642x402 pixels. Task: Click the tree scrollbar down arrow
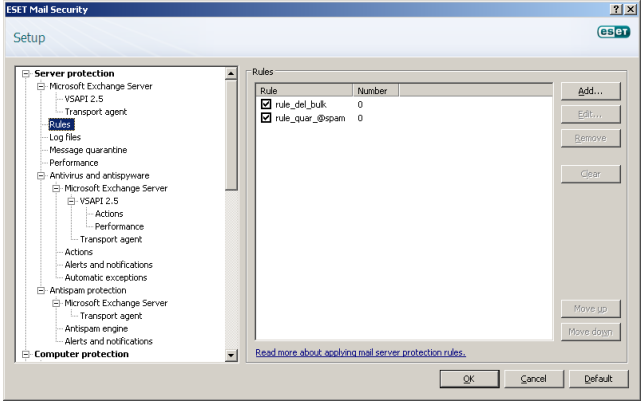pyautogui.click(x=231, y=355)
